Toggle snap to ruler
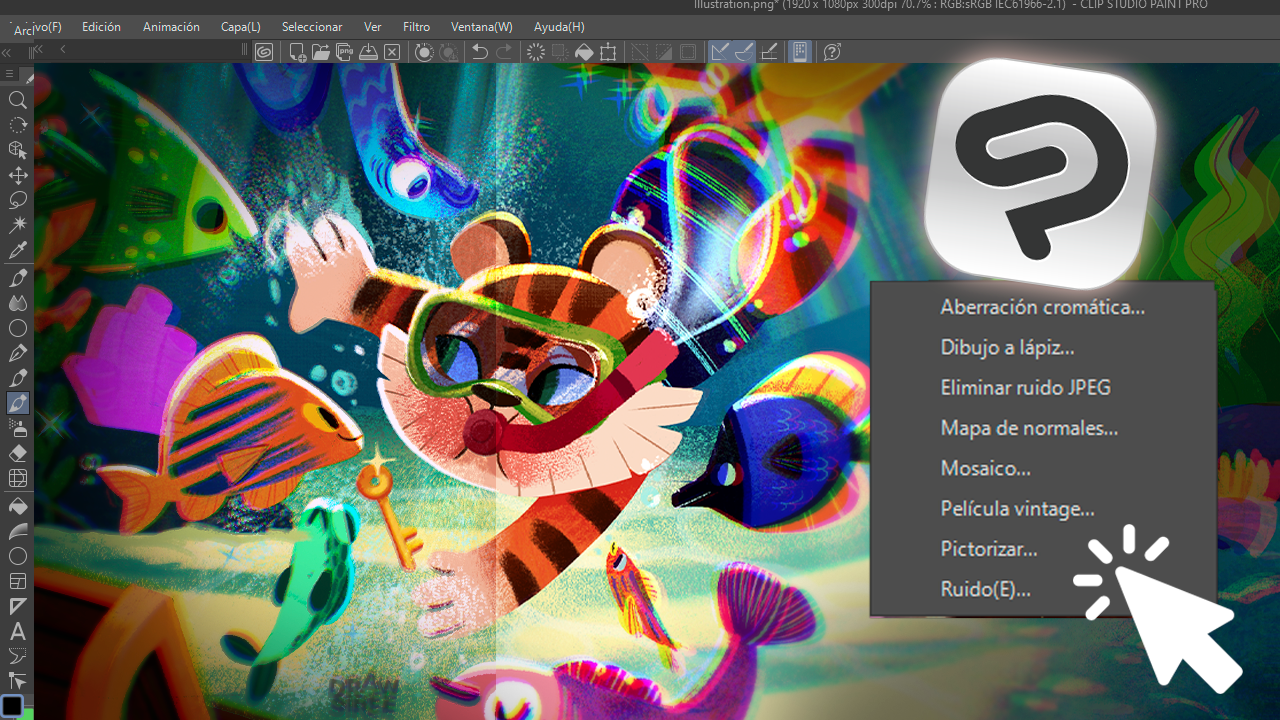Screen dimensions: 1280x720 tap(719, 52)
